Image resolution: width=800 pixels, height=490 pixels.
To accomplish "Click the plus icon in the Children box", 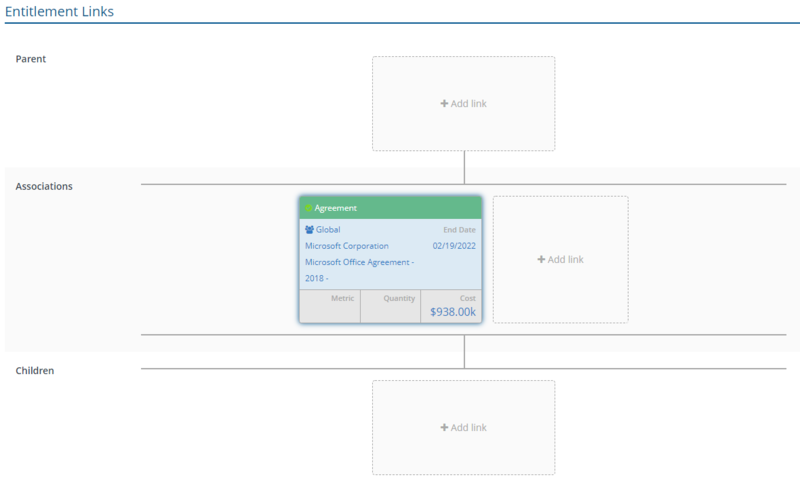I will click(x=444, y=428).
